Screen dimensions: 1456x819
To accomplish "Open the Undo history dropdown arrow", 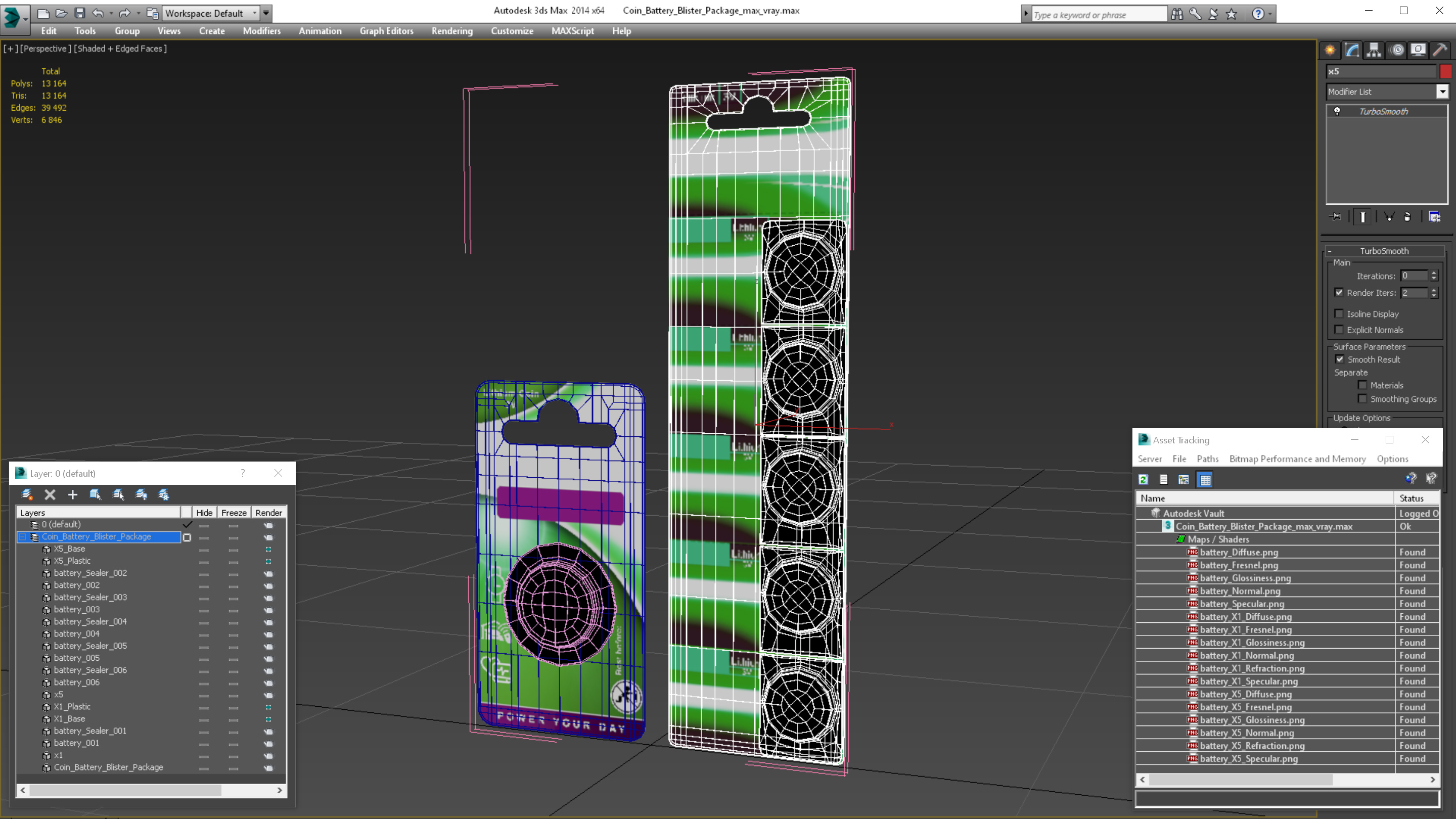I will [111, 13].
